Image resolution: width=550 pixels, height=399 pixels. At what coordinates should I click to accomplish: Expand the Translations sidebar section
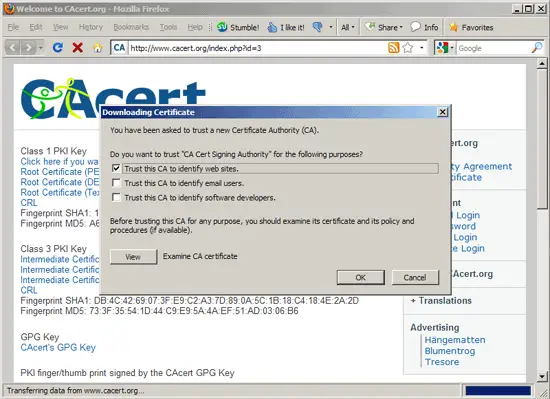coord(441,300)
